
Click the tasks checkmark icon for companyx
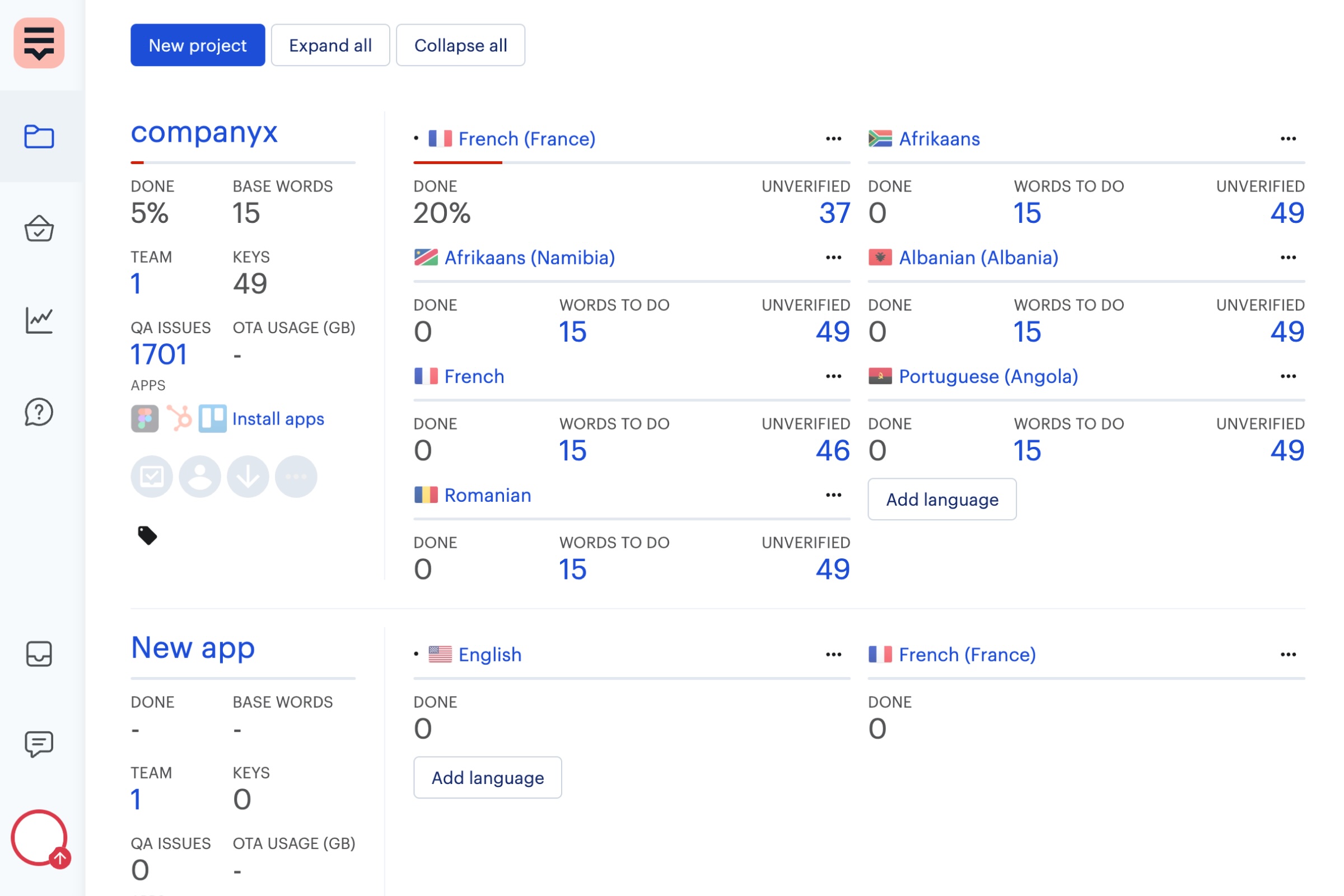click(x=152, y=477)
